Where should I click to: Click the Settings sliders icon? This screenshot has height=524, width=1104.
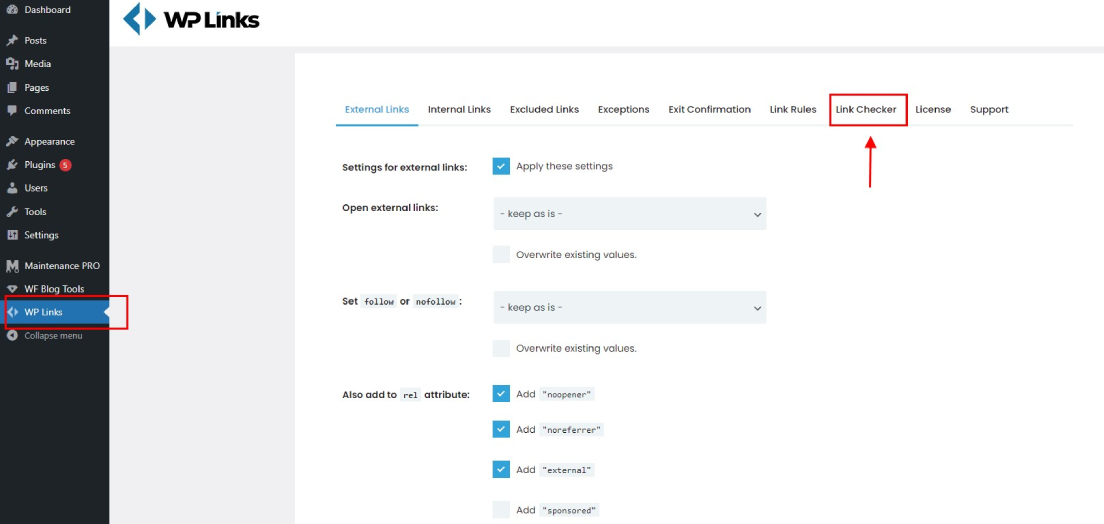click(12, 235)
